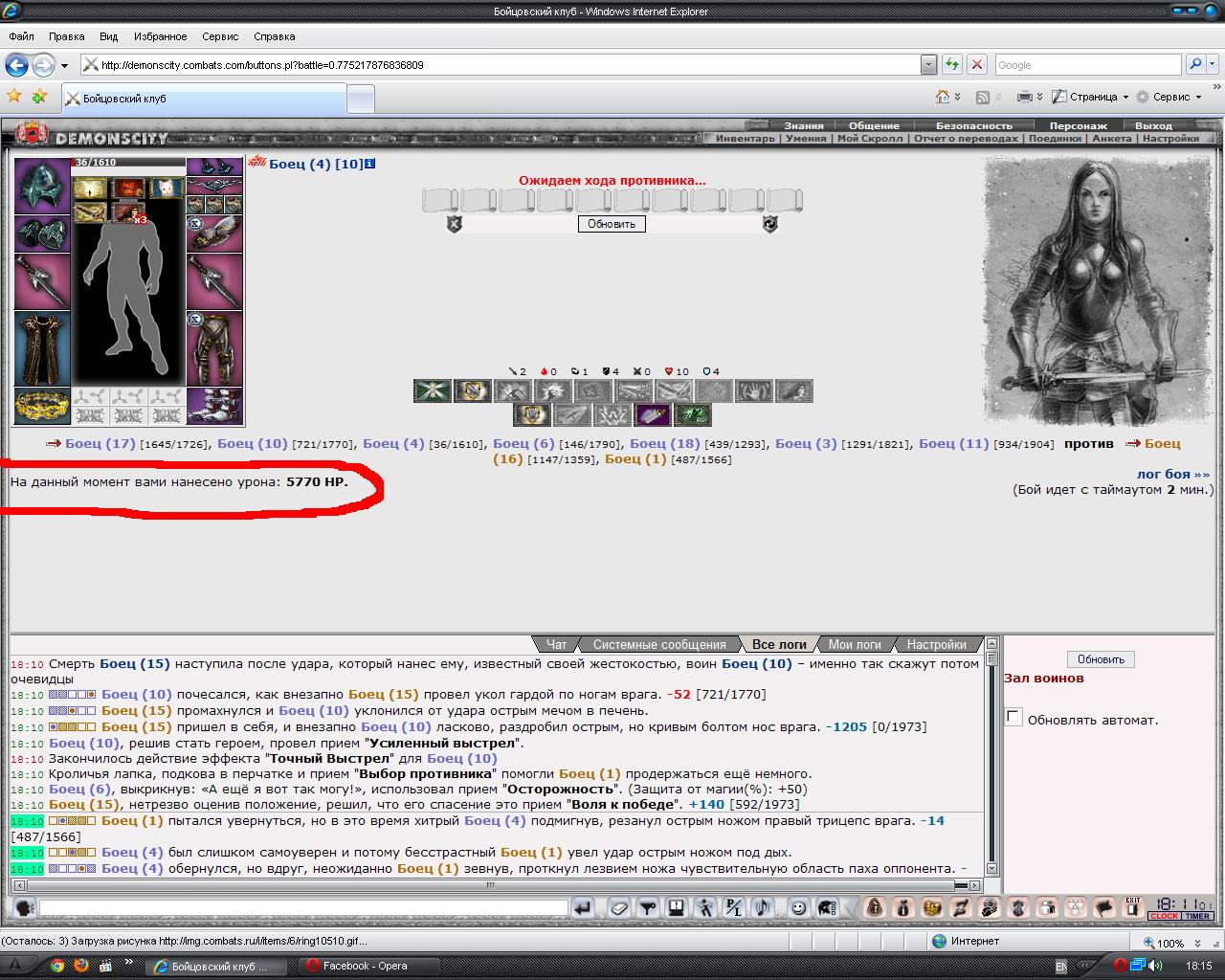Click the floppy disk save chat icon
Viewport: 1225px width, 980px height.
point(677,908)
